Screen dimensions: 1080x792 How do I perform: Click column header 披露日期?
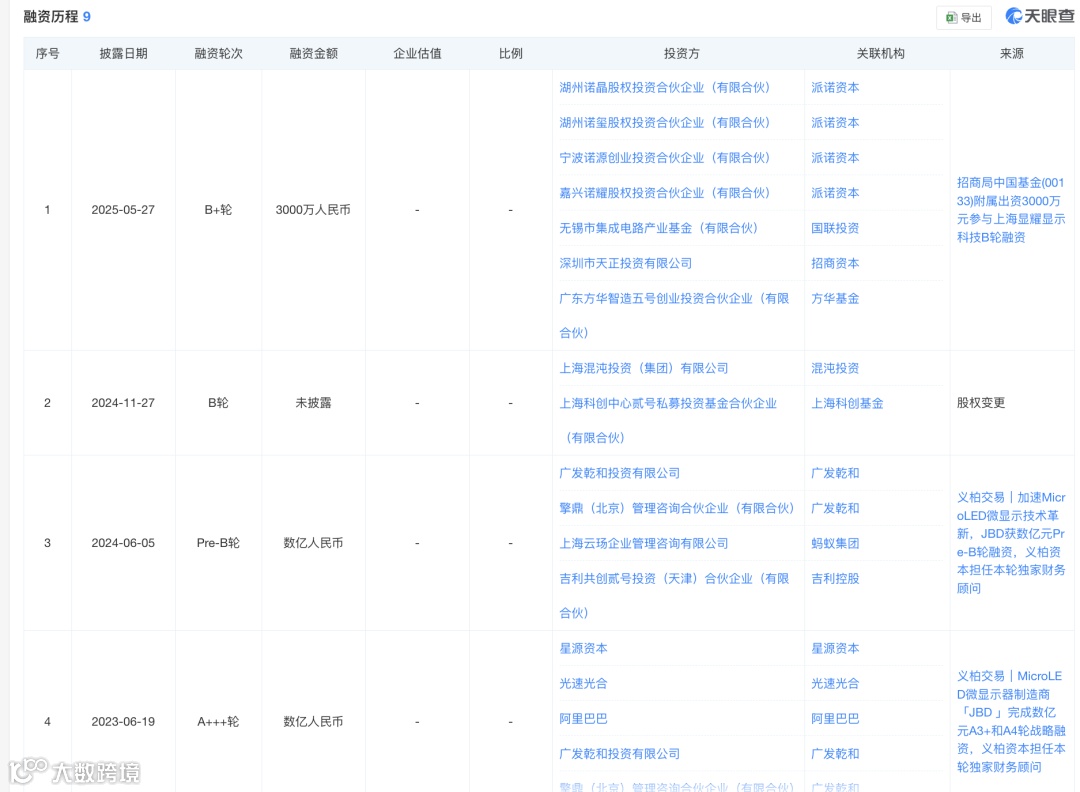click(x=123, y=54)
